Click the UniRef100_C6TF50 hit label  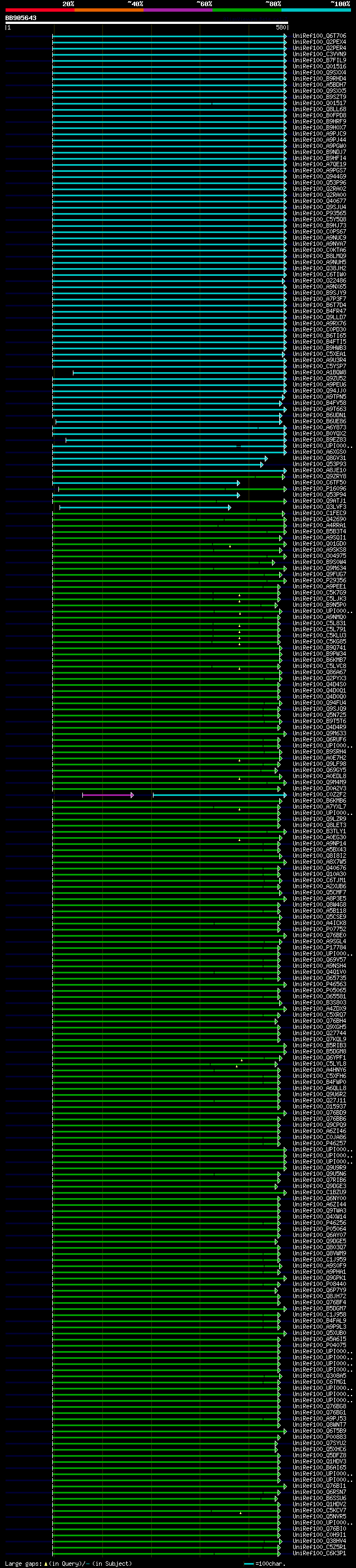(319, 483)
